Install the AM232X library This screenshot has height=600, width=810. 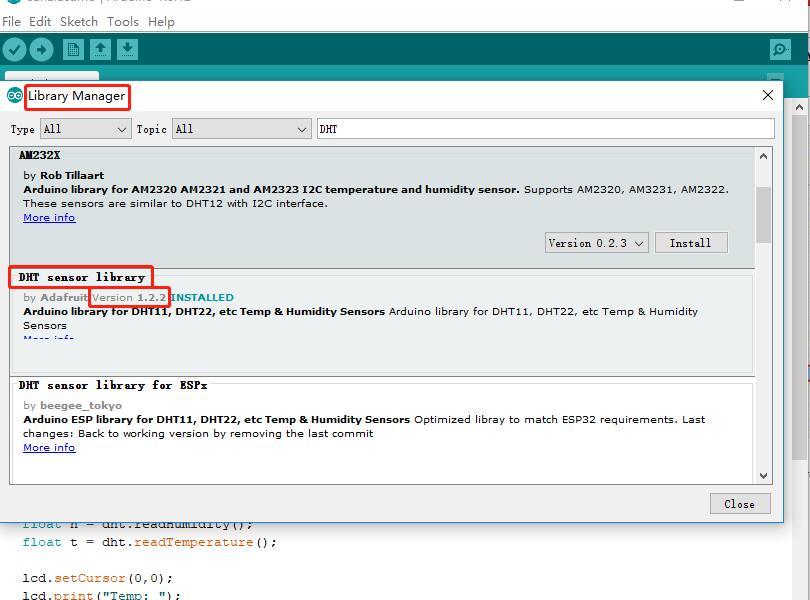[x=691, y=243]
